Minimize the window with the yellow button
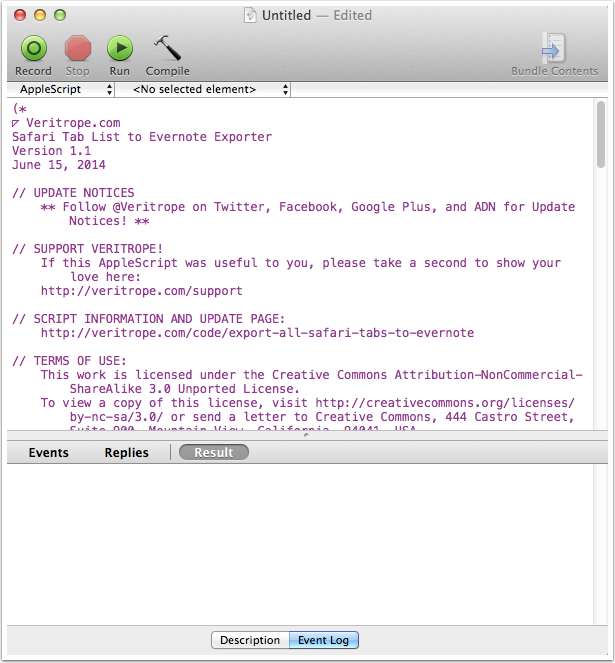615x663 pixels. pyautogui.click(x=40, y=15)
